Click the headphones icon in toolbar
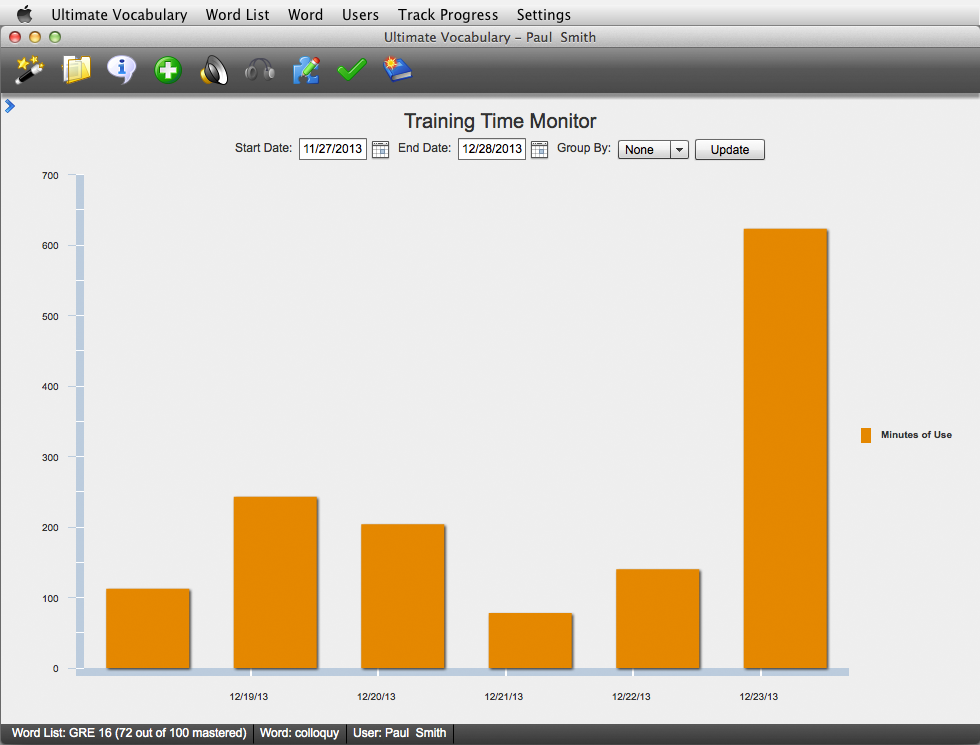 pos(260,71)
